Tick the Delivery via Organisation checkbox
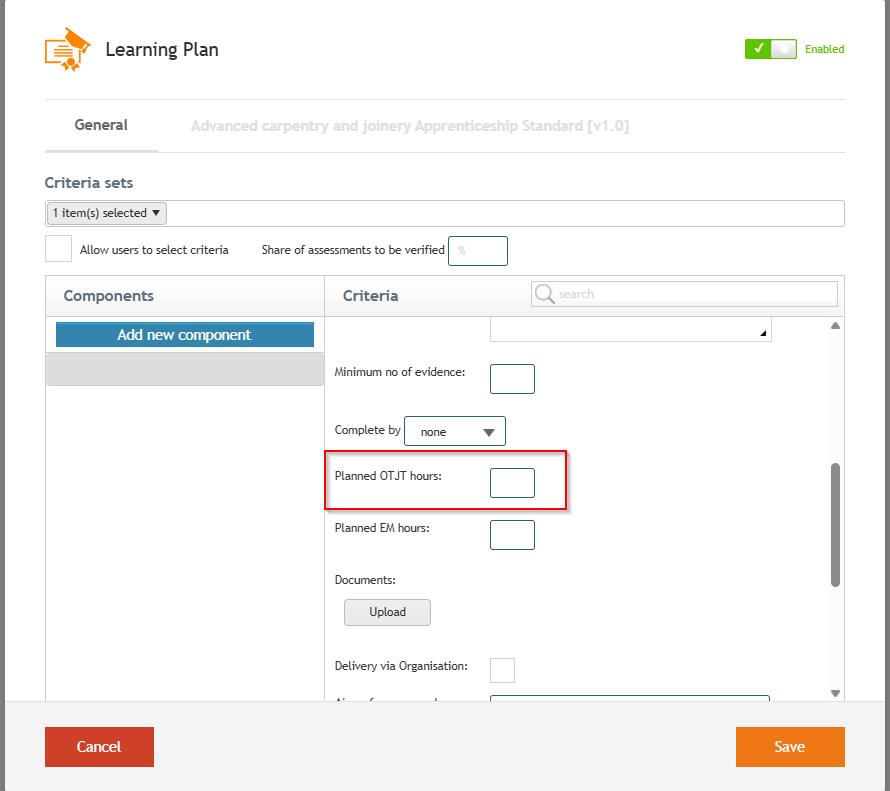890x791 pixels. coord(502,670)
